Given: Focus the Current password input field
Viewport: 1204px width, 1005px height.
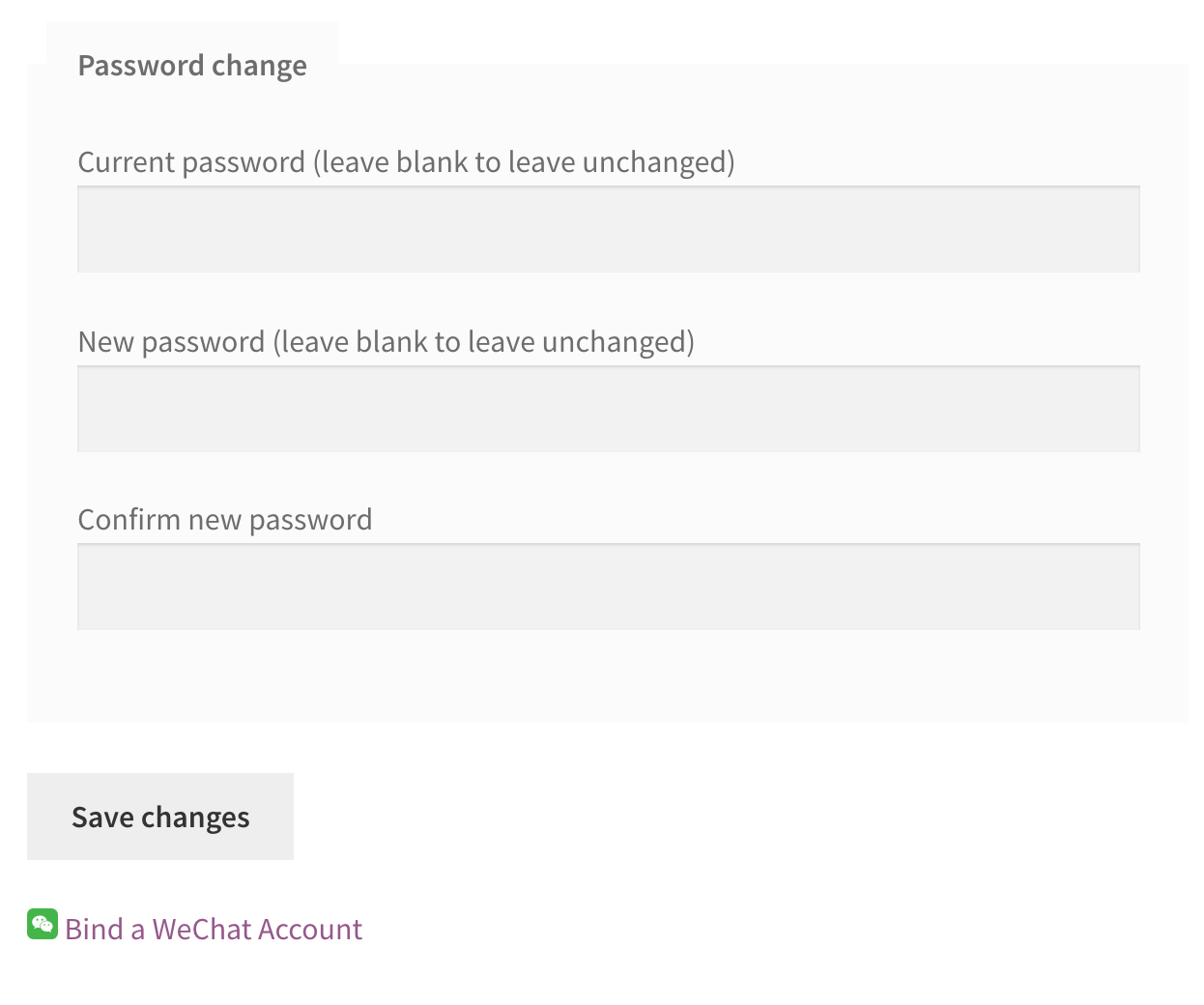Looking at the screenshot, I should tap(608, 229).
